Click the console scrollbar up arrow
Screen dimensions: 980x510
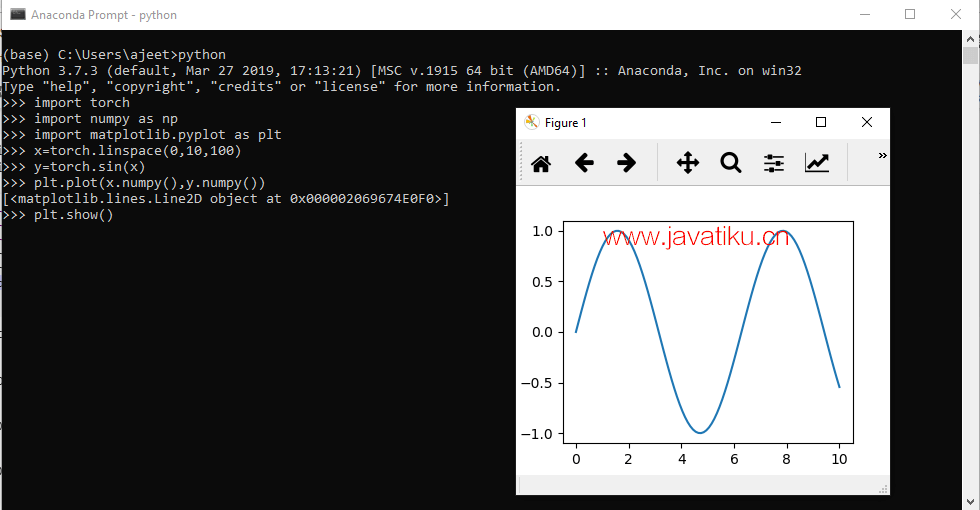click(x=970, y=39)
